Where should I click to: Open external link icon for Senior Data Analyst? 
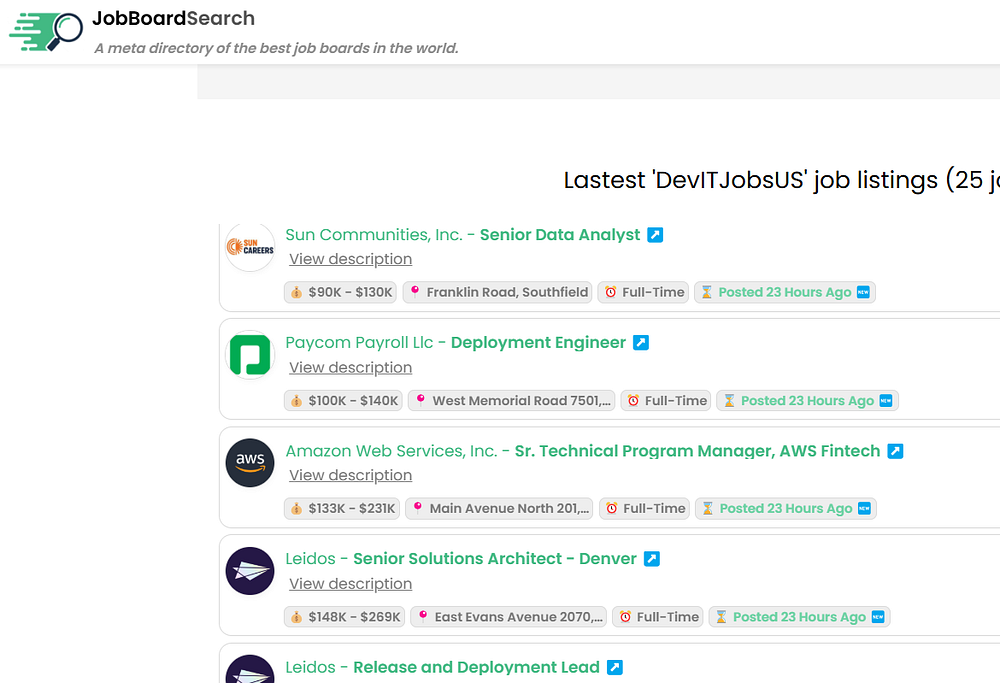tap(655, 235)
